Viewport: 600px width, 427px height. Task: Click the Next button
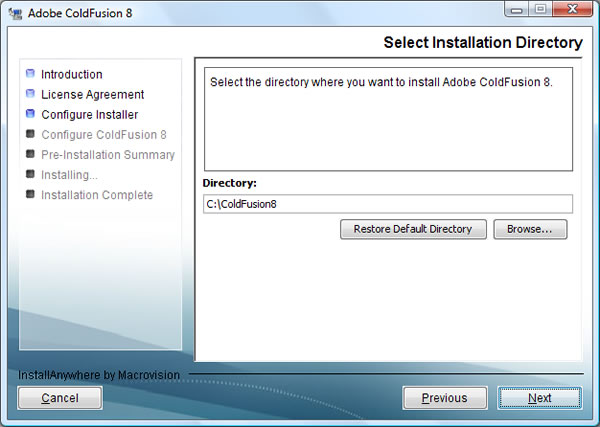(540, 398)
